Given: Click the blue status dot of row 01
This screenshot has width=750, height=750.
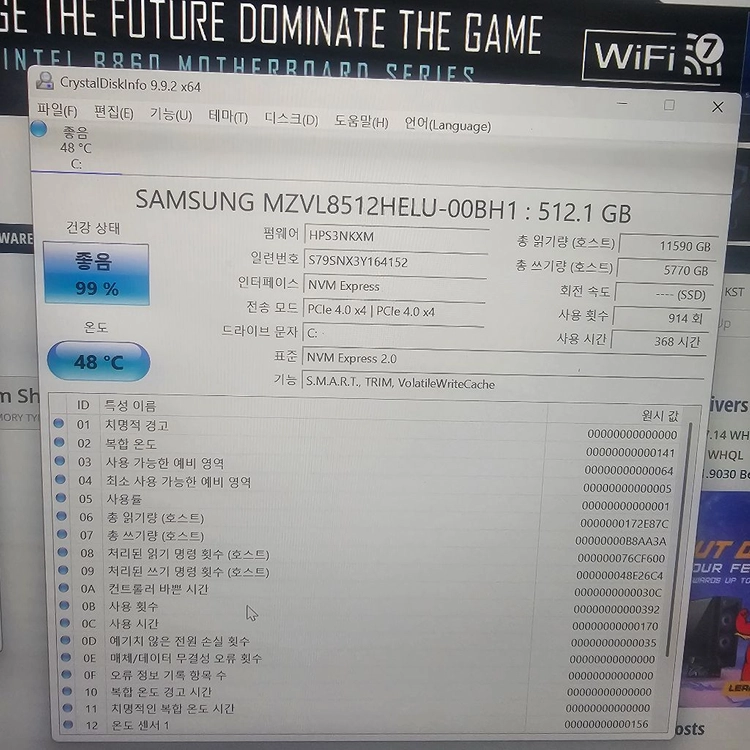Looking at the screenshot, I should [58, 423].
